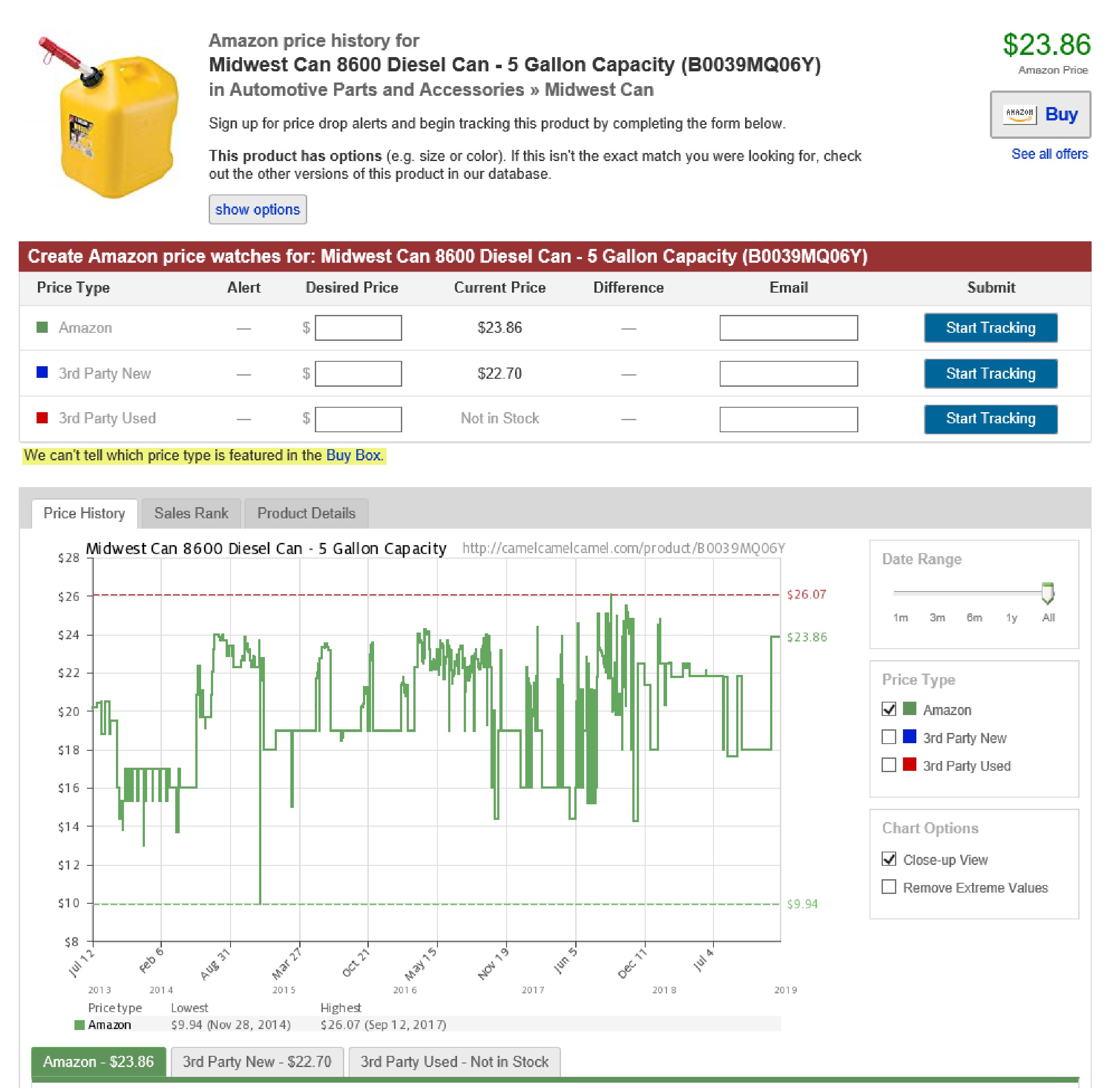1113x1092 pixels.
Task: Click Start Tracking for 3rd Party New
Action: (x=991, y=373)
